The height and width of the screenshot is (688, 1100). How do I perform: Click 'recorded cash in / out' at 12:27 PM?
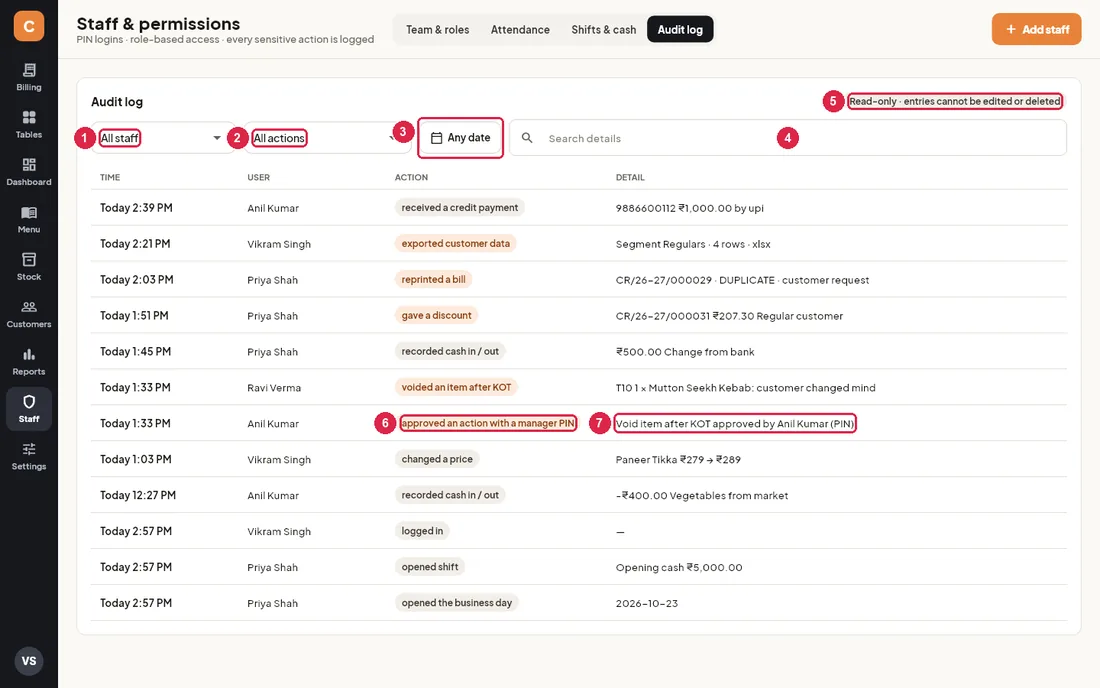tap(450, 495)
